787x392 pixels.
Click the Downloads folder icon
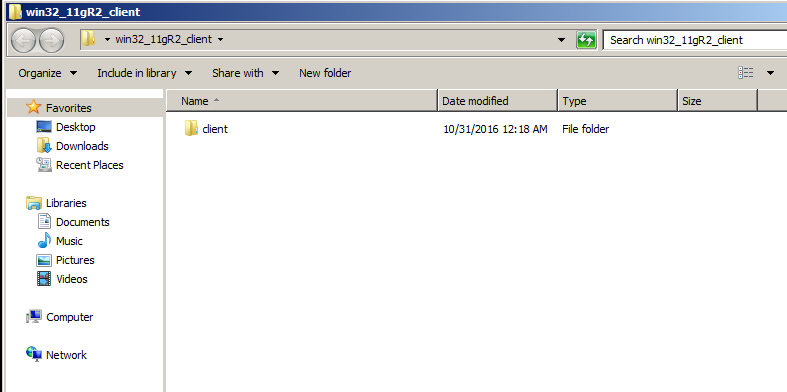tap(44, 146)
